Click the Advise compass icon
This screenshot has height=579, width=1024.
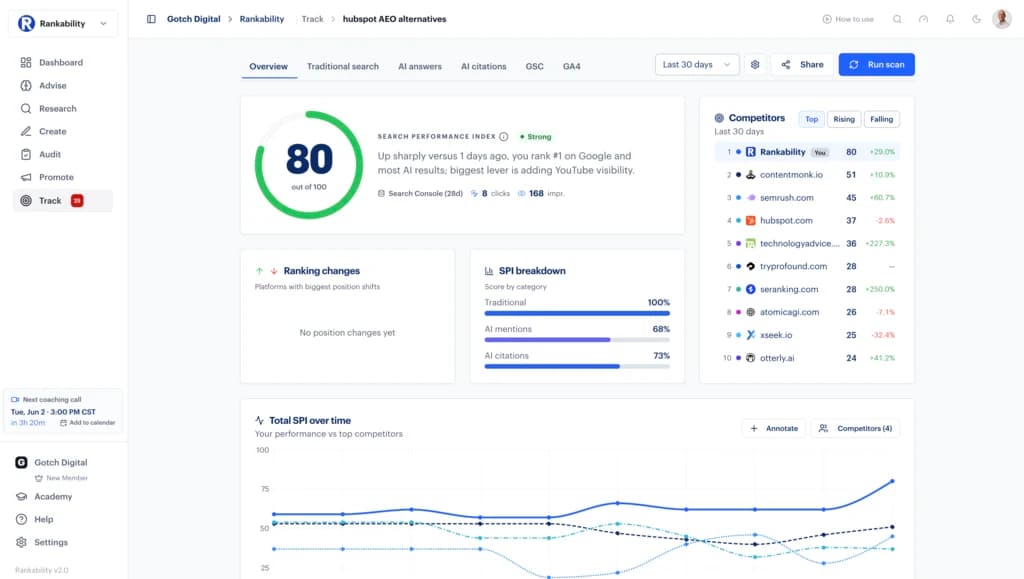pos(25,86)
